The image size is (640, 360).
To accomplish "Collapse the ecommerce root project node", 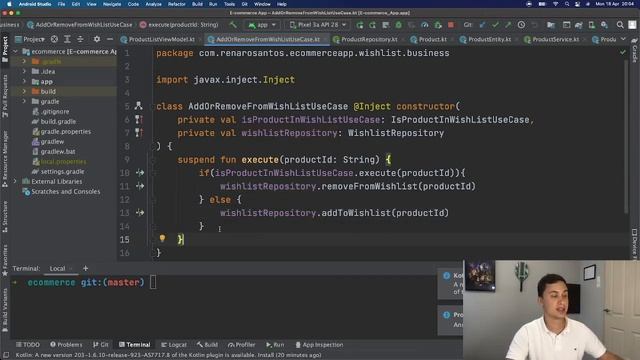I will [x=16, y=51].
